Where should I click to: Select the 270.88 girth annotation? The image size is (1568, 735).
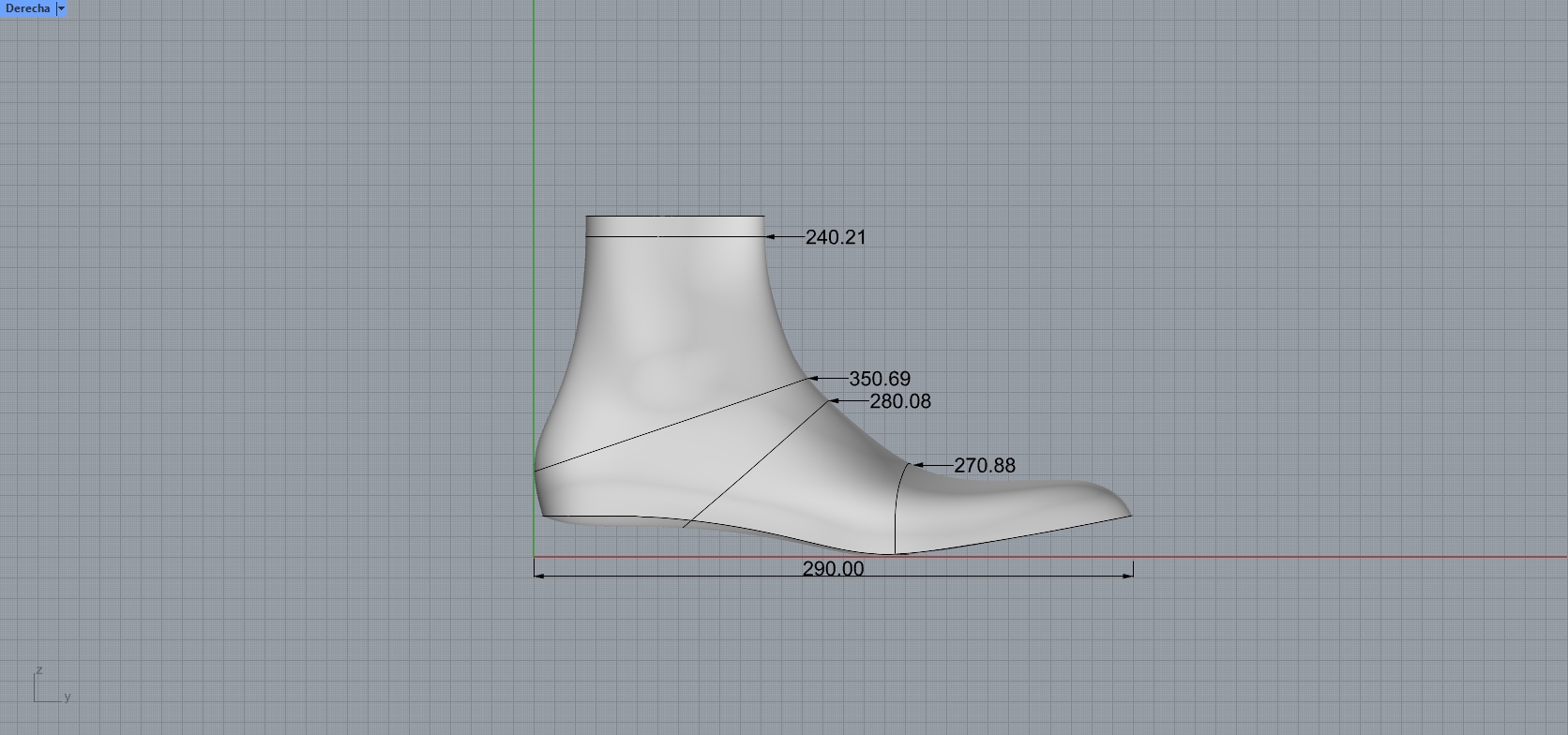click(x=984, y=465)
